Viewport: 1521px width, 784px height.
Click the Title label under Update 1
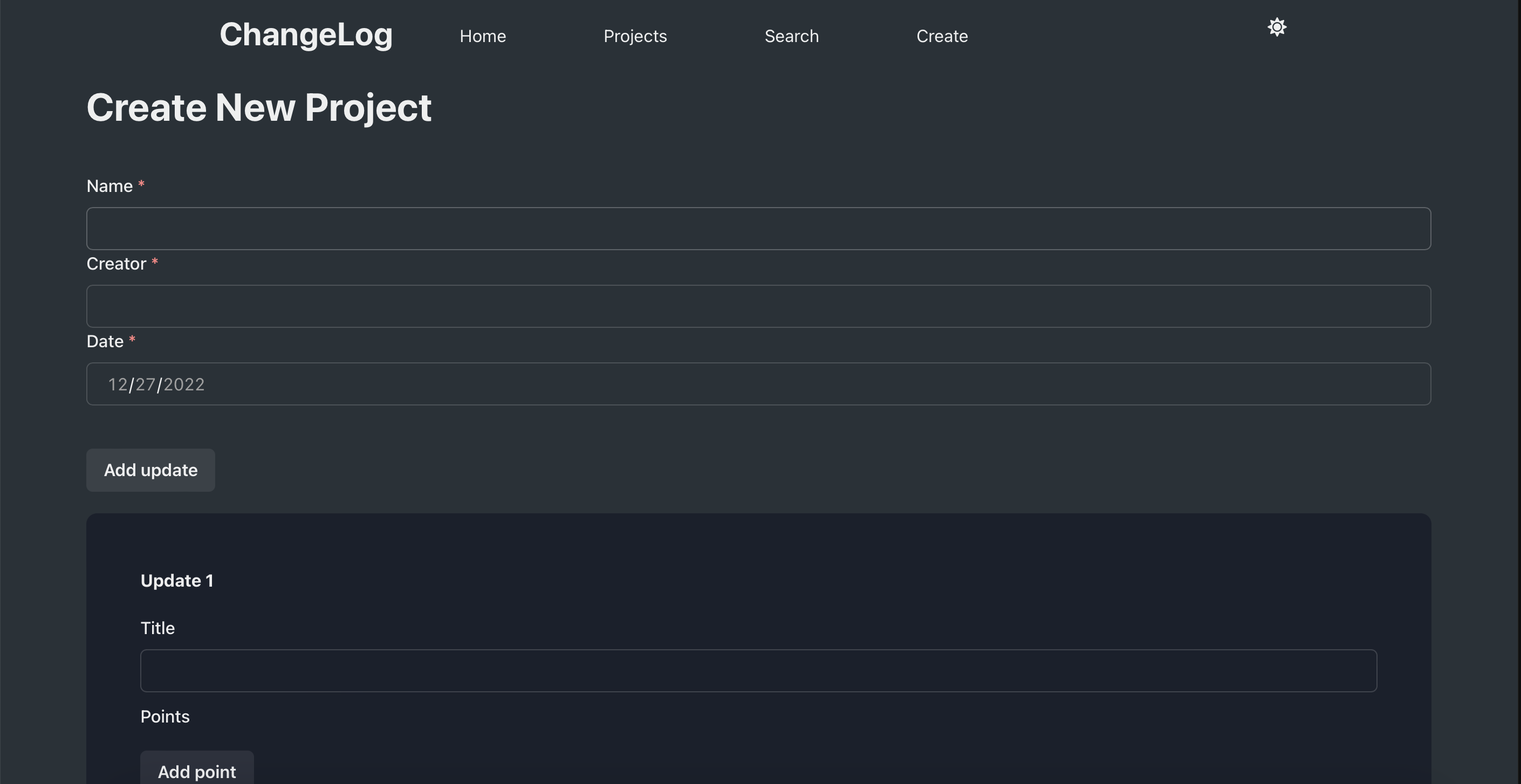point(157,628)
